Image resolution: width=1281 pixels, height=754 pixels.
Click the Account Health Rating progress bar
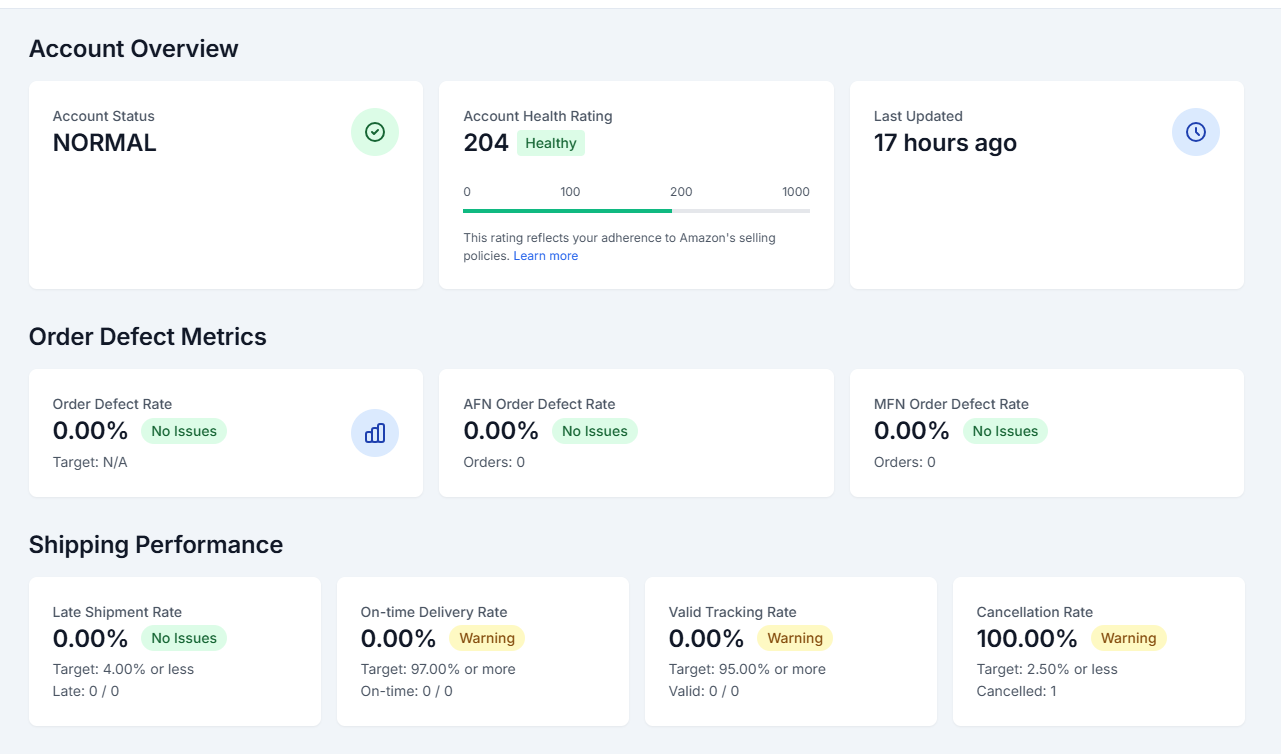[x=636, y=211]
